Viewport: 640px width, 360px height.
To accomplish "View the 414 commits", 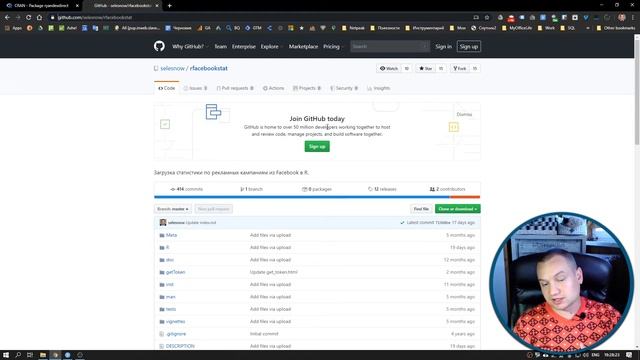I will [187, 189].
